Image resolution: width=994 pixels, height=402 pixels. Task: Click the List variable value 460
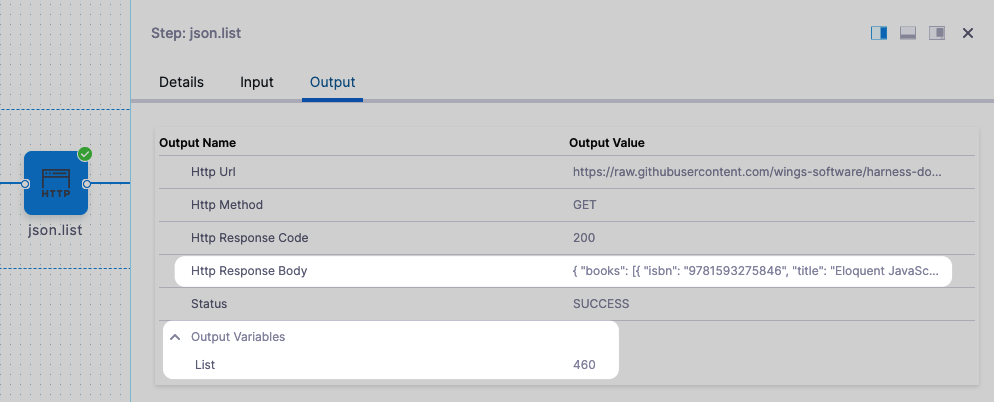point(583,365)
